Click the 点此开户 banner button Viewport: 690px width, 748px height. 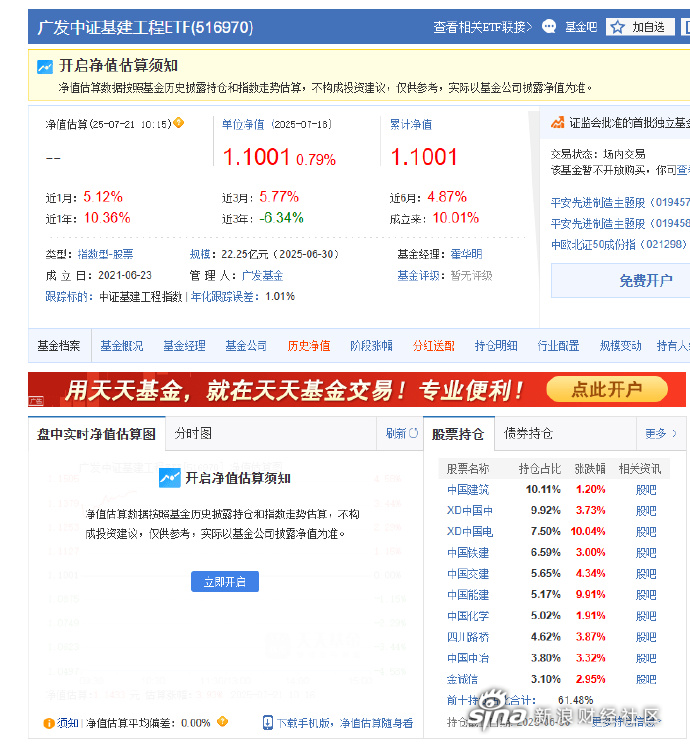[606, 389]
